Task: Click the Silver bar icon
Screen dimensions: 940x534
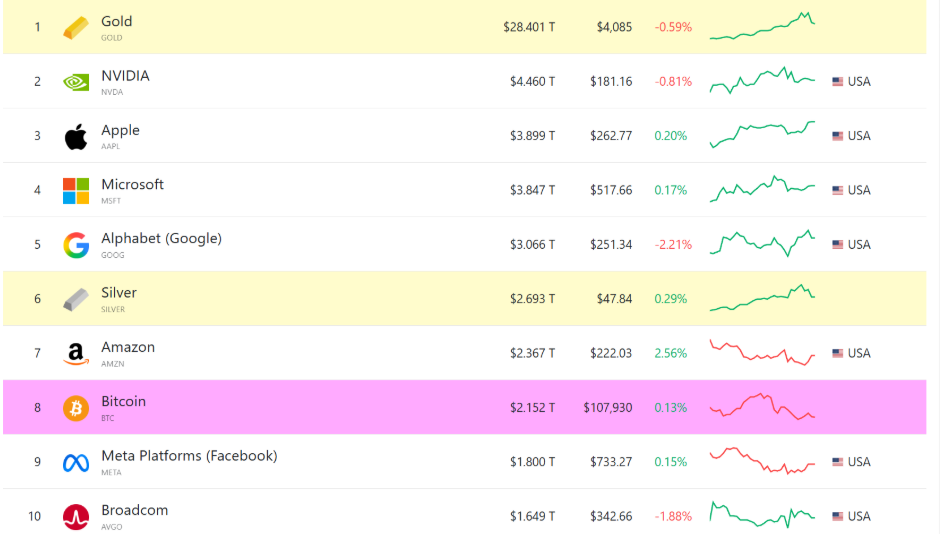Action: tap(76, 299)
